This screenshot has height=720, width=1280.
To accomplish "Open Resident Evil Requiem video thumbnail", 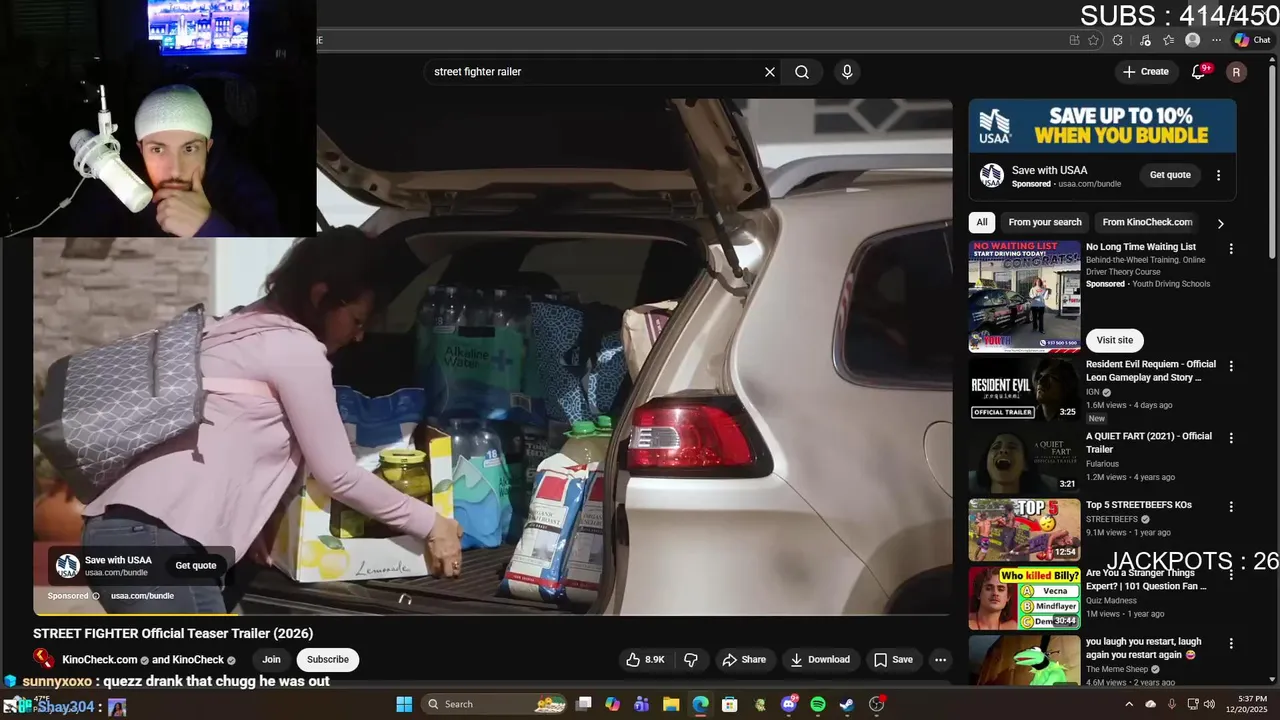I will click(1024, 389).
